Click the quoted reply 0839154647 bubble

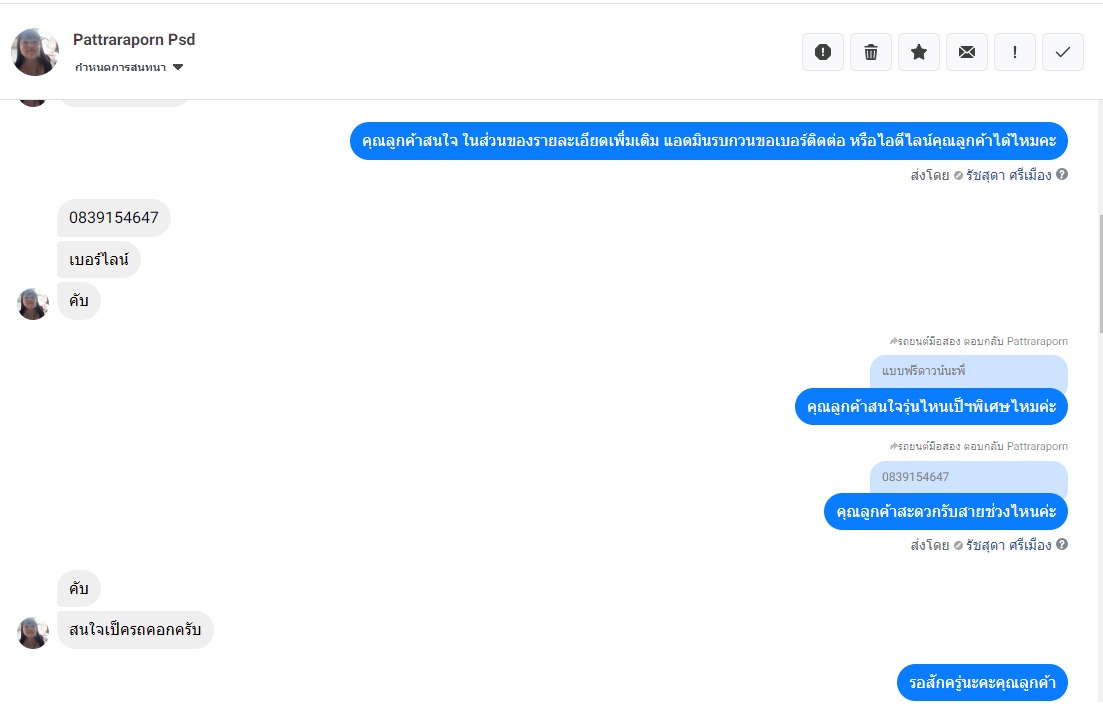coord(969,477)
